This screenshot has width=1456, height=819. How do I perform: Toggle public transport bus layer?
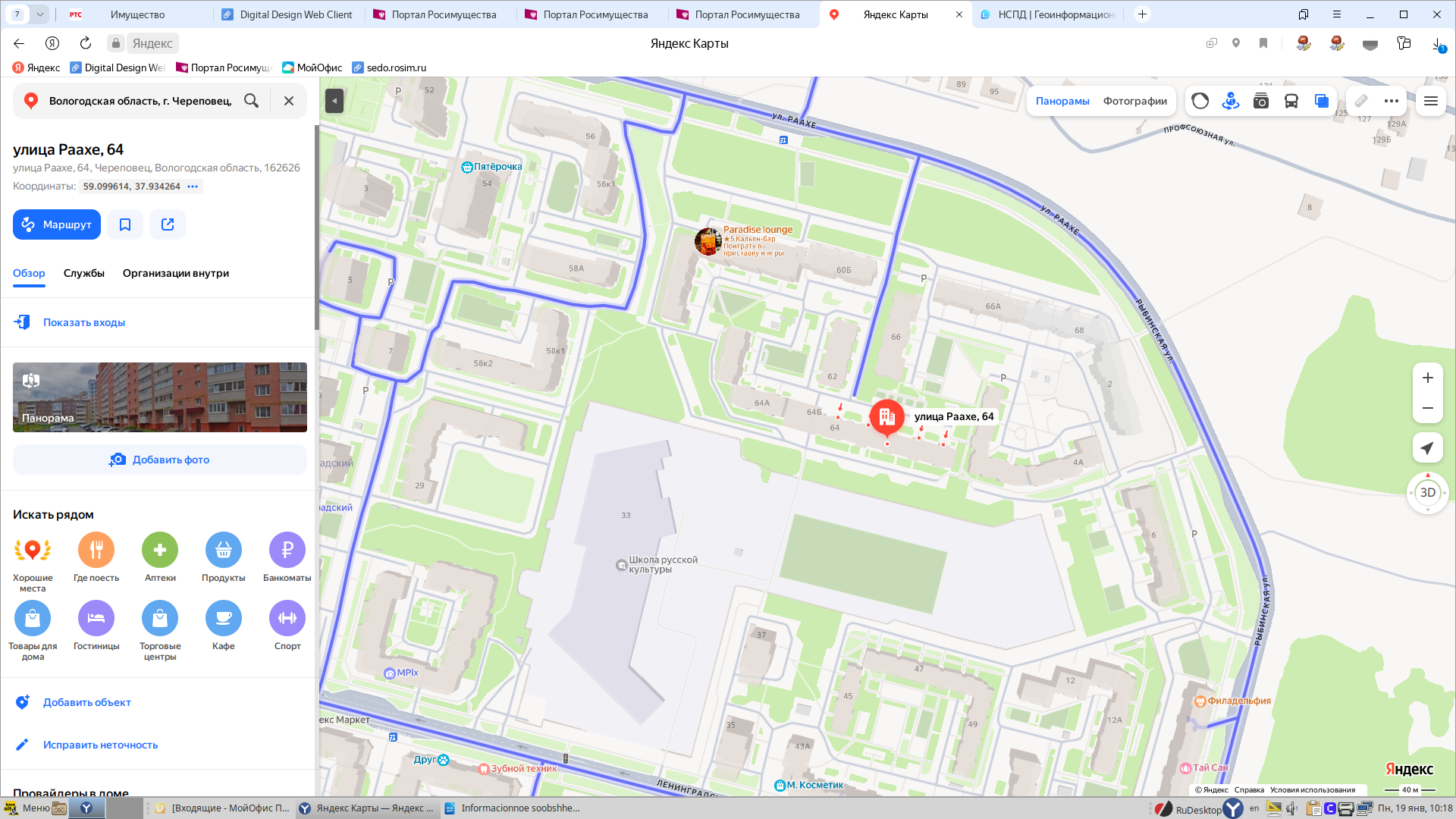pyautogui.click(x=1291, y=101)
